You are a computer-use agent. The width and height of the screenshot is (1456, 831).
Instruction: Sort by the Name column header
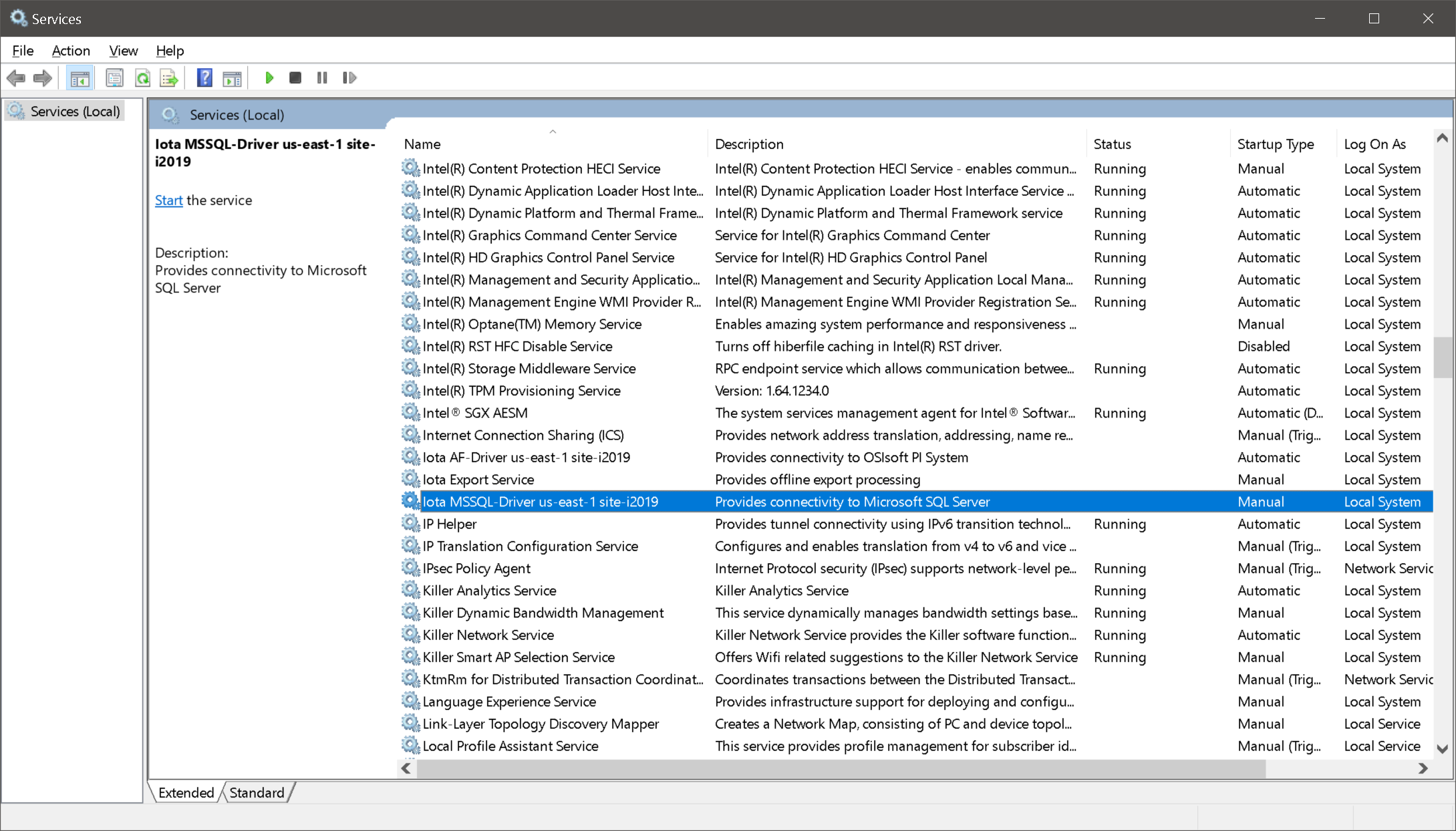[554, 144]
